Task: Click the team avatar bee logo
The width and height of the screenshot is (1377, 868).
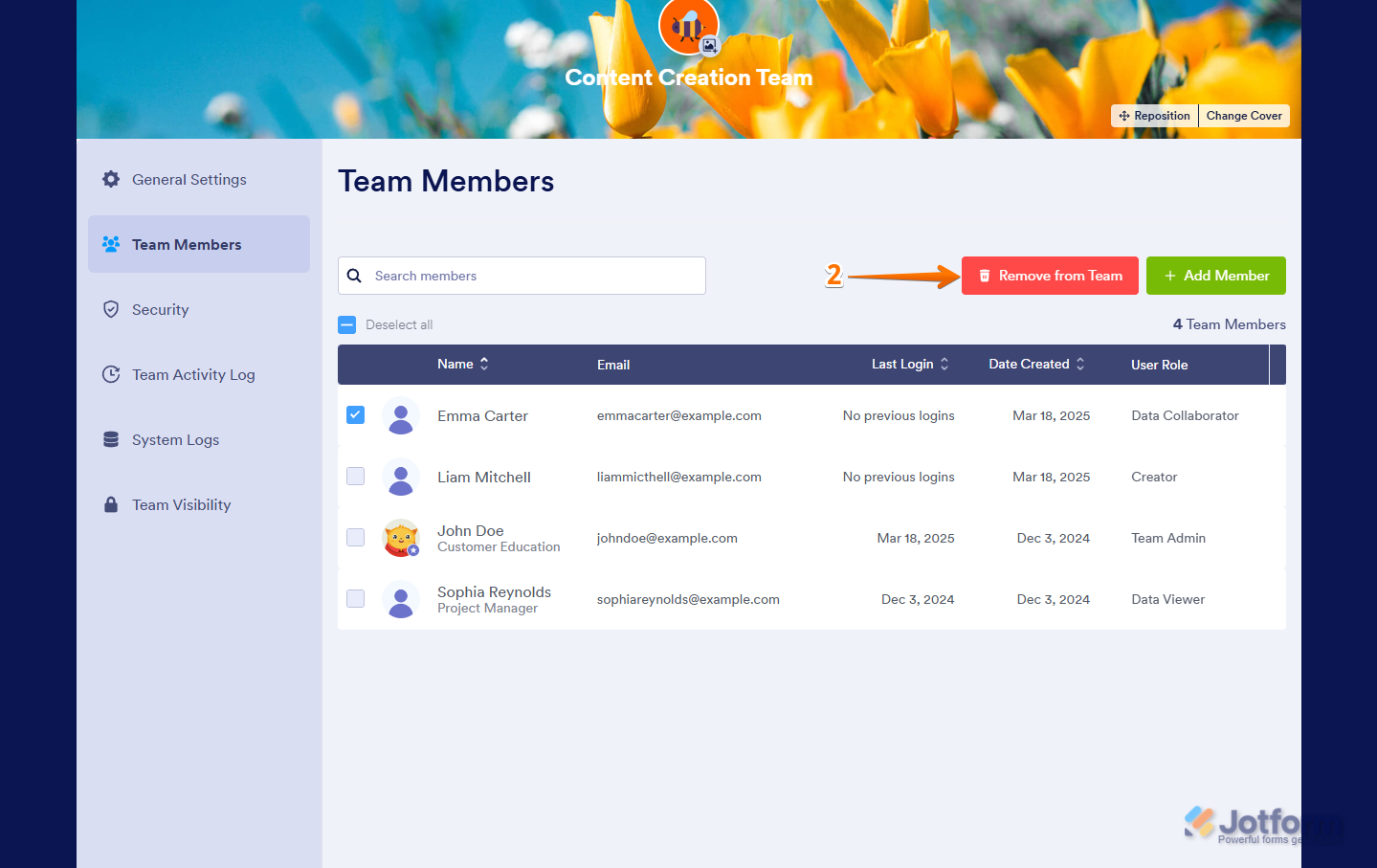Action: 687,26
